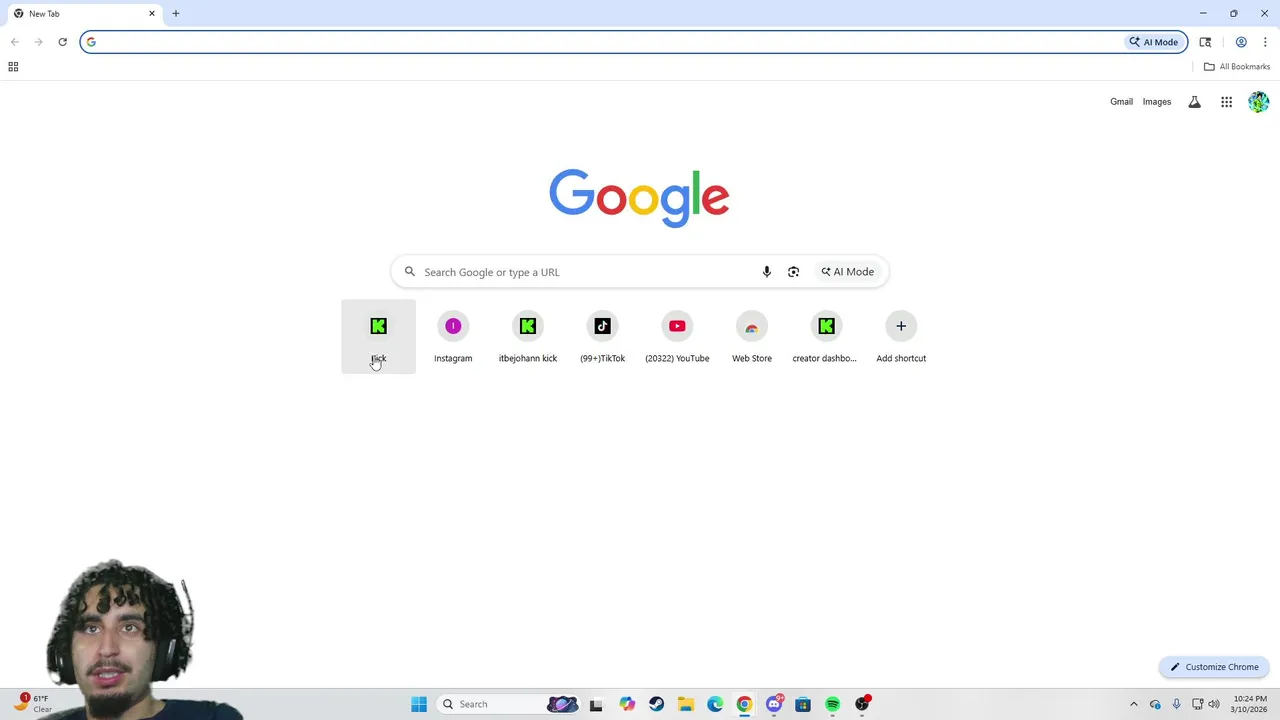The image size is (1280, 720).
Task: Open the bookmarks bar apps grid icon
Action: (x=13, y=67)
